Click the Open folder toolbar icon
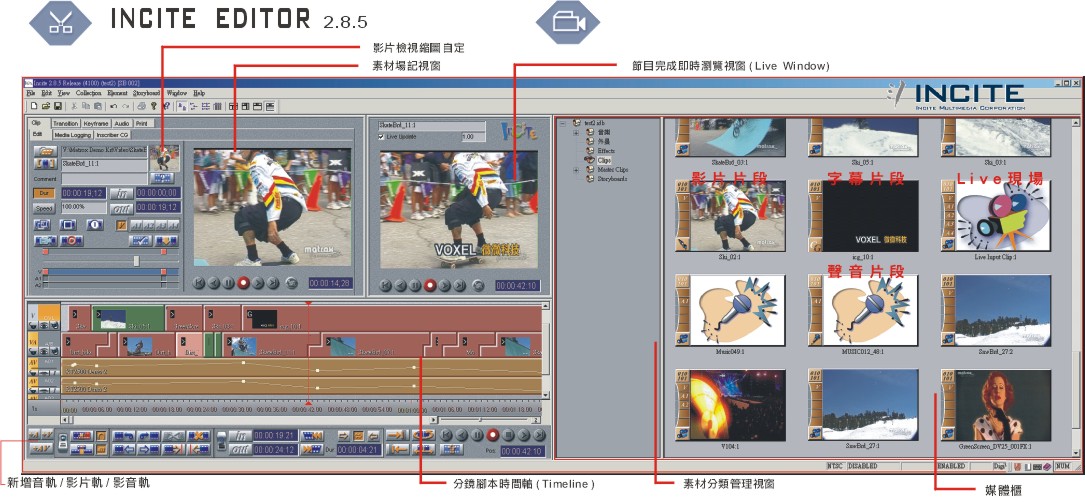 (46, 106)
